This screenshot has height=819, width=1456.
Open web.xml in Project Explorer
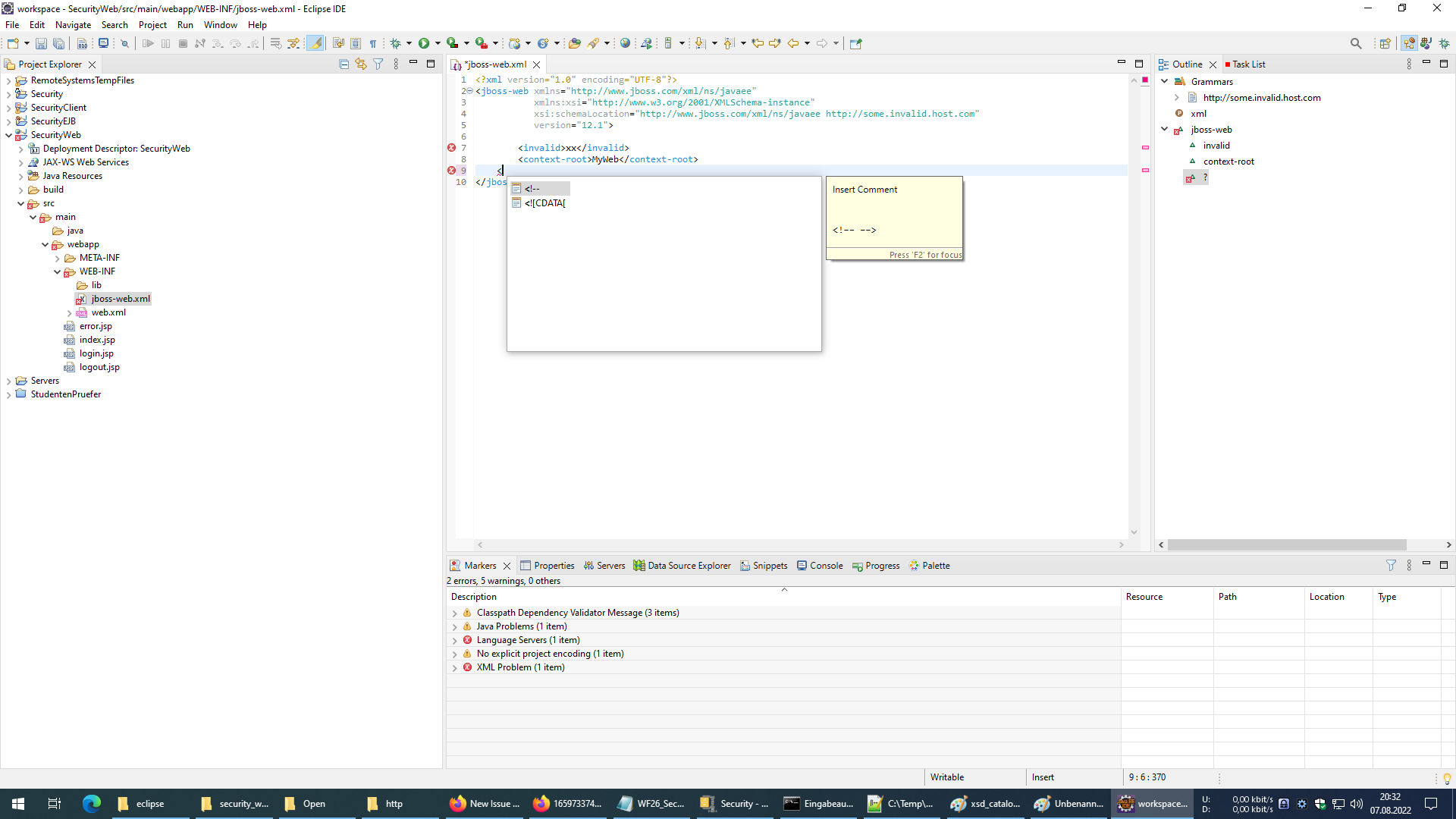108,312
